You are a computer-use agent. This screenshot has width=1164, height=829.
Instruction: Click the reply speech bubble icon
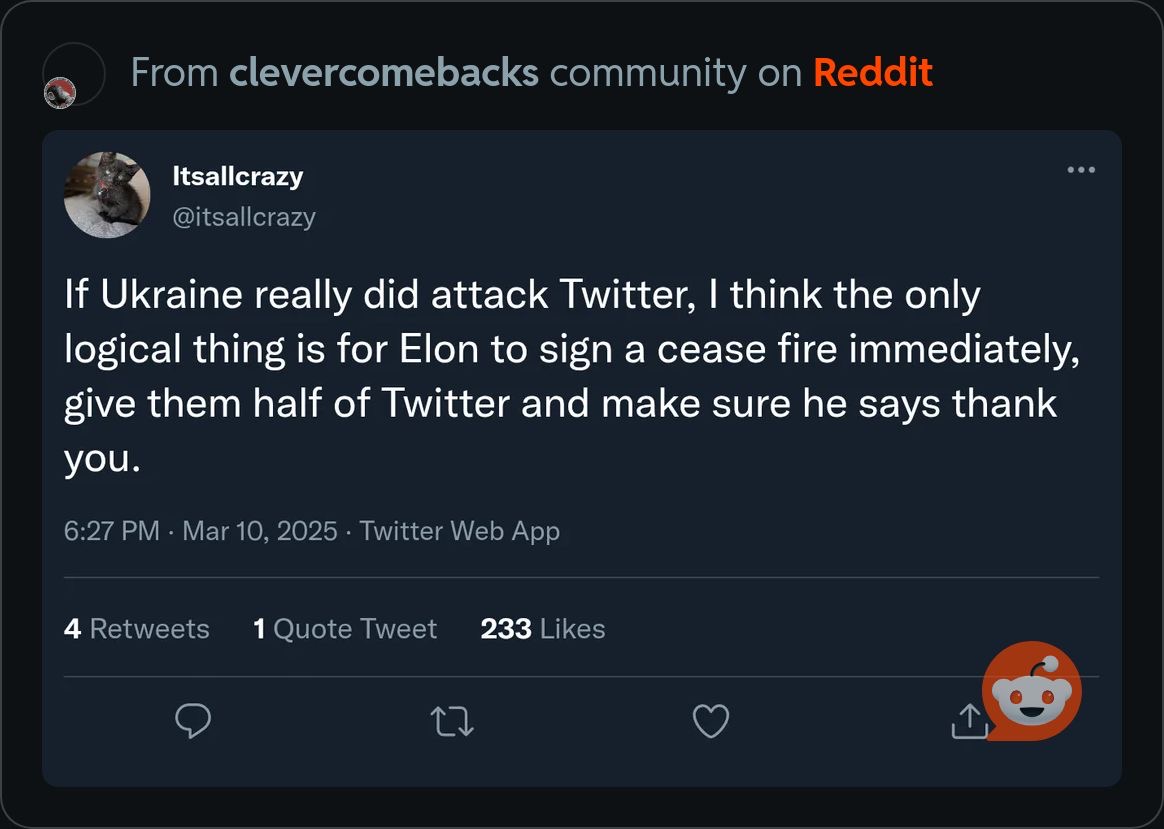click(x=193, y=720)
